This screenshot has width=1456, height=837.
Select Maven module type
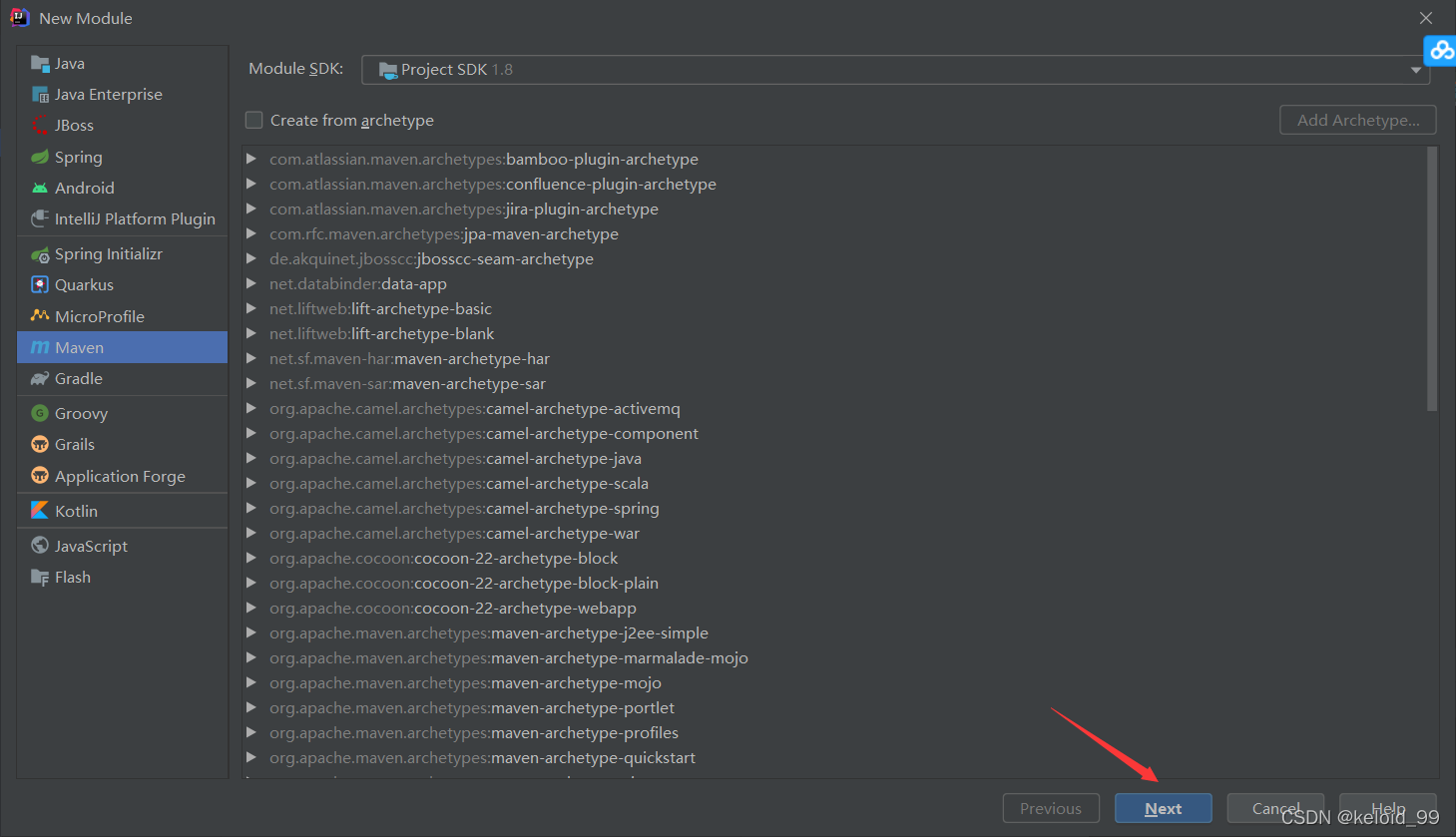point(123,348)
